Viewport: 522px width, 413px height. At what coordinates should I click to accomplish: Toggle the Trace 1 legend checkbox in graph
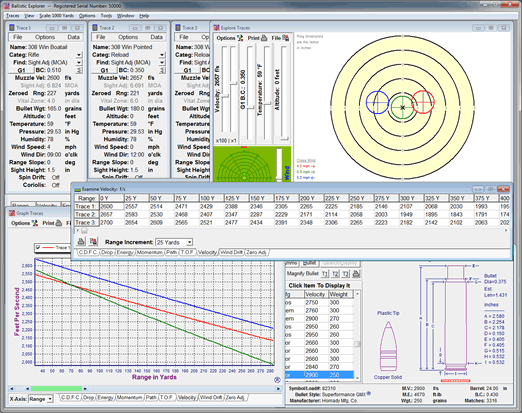click(38, 247)
